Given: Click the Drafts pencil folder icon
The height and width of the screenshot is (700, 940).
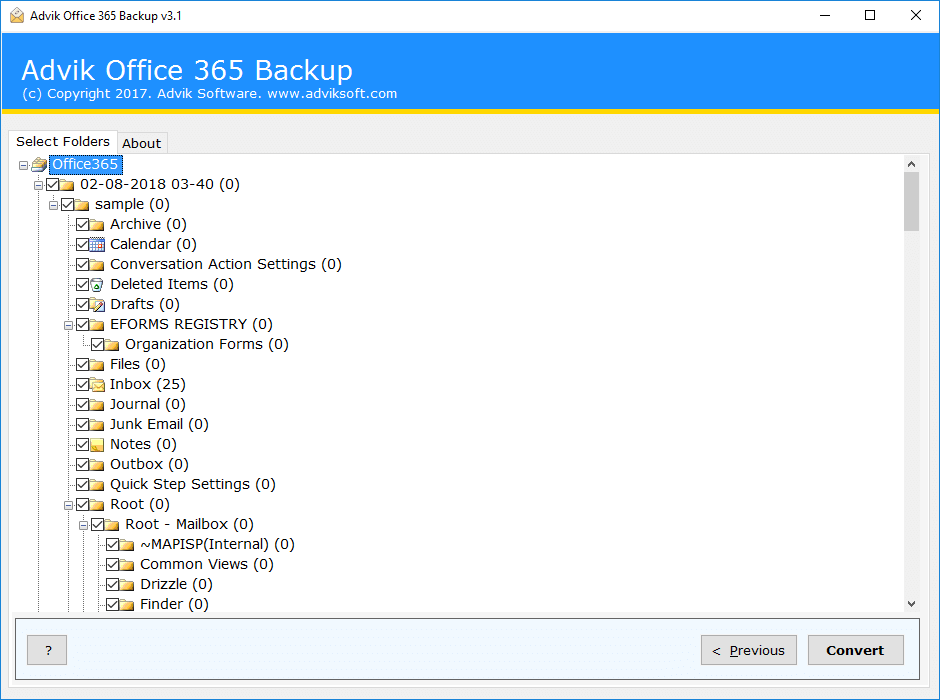Looking at the screenshot, I should point(97,304).
